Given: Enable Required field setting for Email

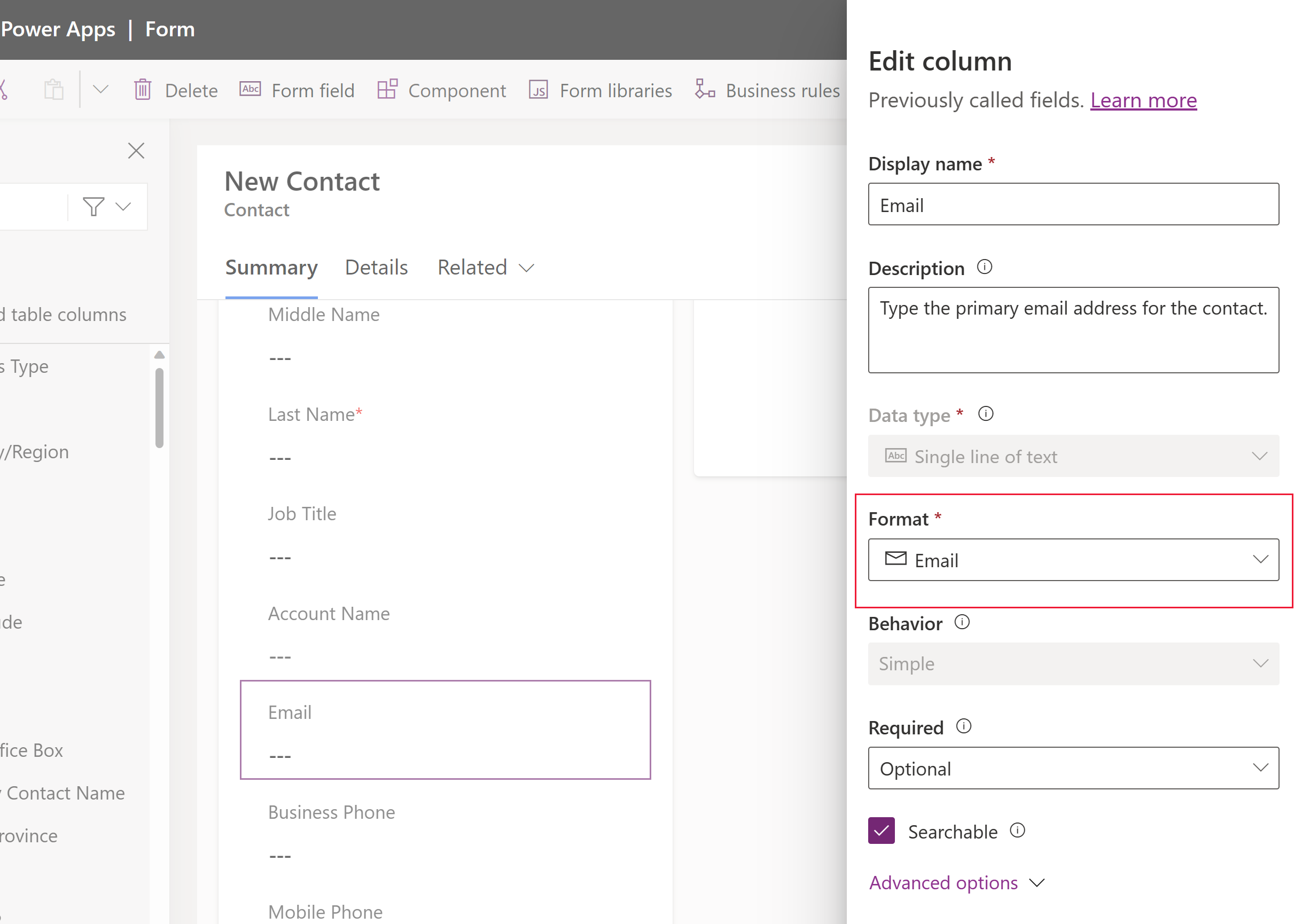Looking at the screenshot, I should click(x=1074, y=768).
